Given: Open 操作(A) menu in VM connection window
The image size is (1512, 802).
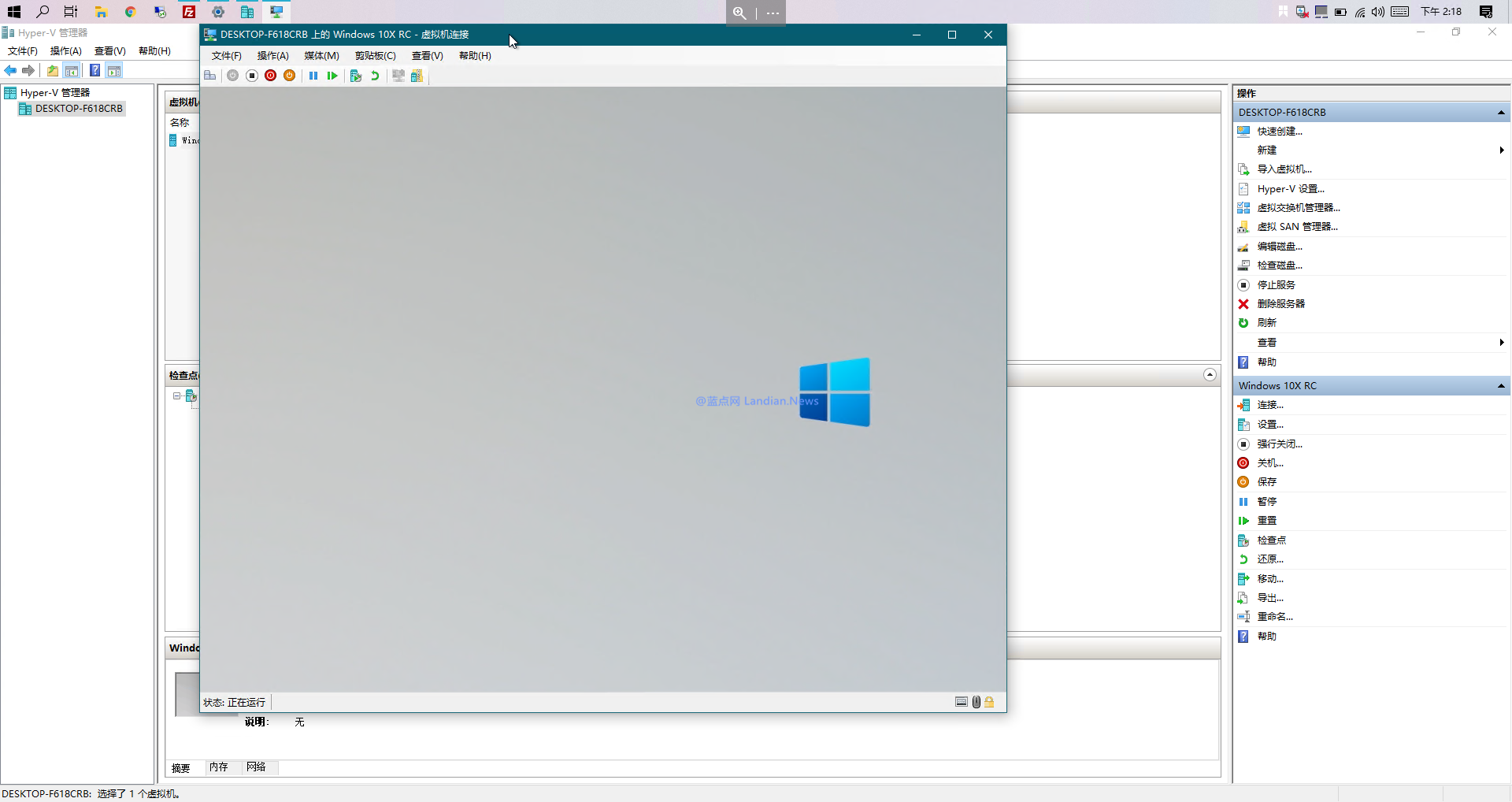Looking at the screenshot, I should point(273,56).
